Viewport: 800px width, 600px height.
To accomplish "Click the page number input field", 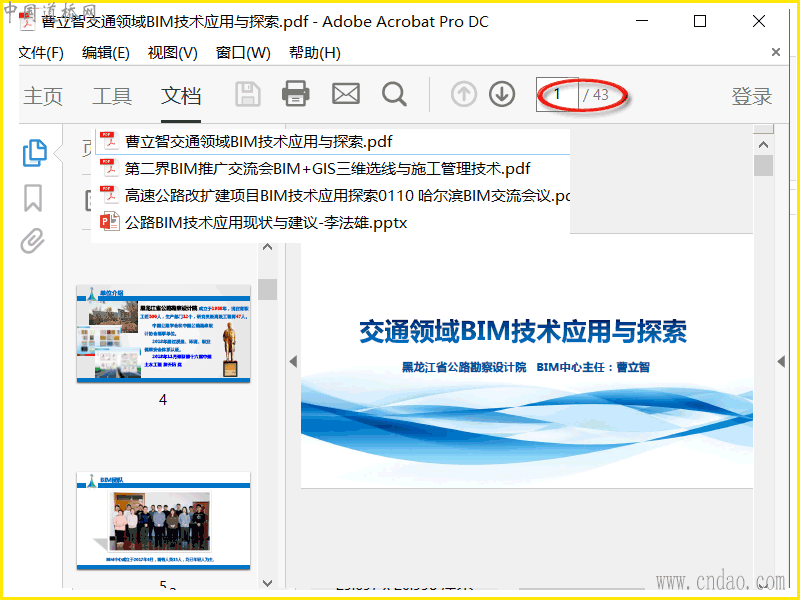I will pyautogui.click(x=557, y=94).
